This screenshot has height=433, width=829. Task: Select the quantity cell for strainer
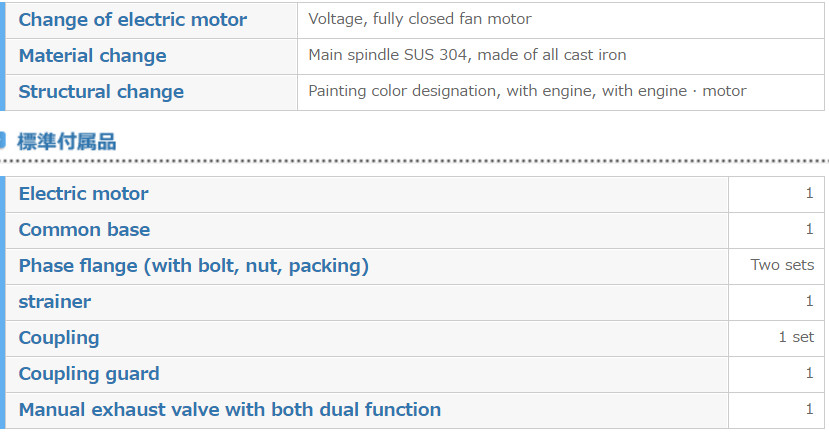click(809, 302)
